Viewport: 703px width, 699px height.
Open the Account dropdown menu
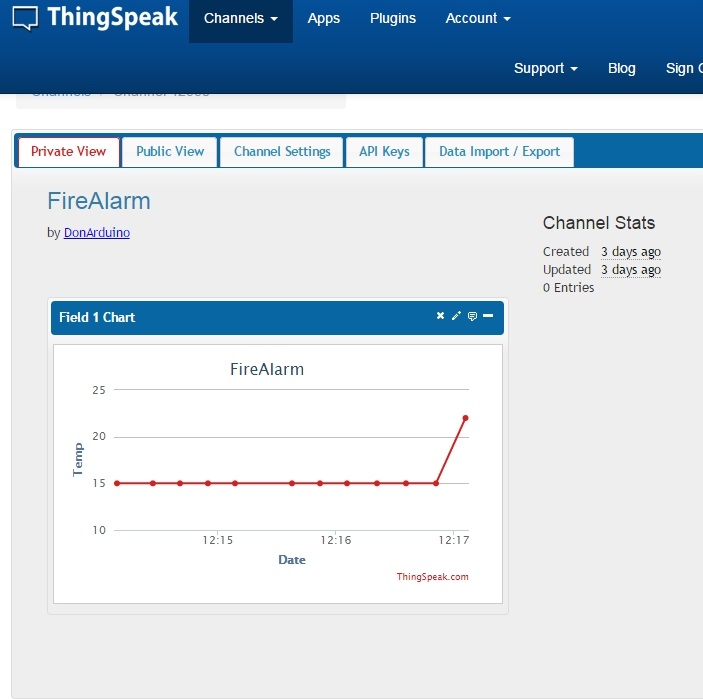pos(478,18)
